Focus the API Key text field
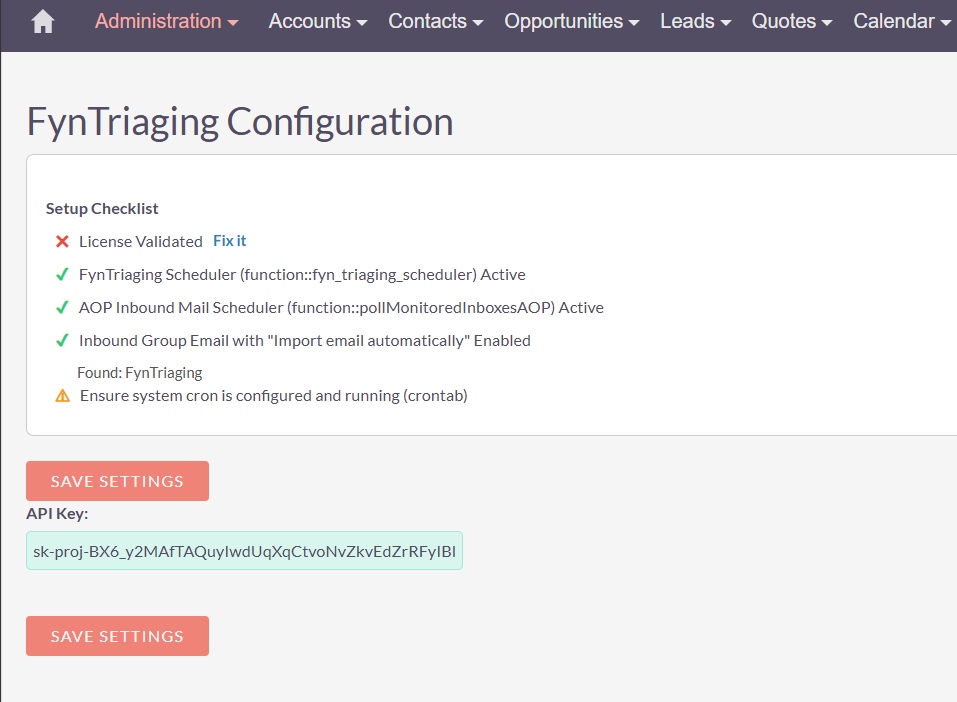The height and width of the screenshot is (702, 957). (244, 550)
